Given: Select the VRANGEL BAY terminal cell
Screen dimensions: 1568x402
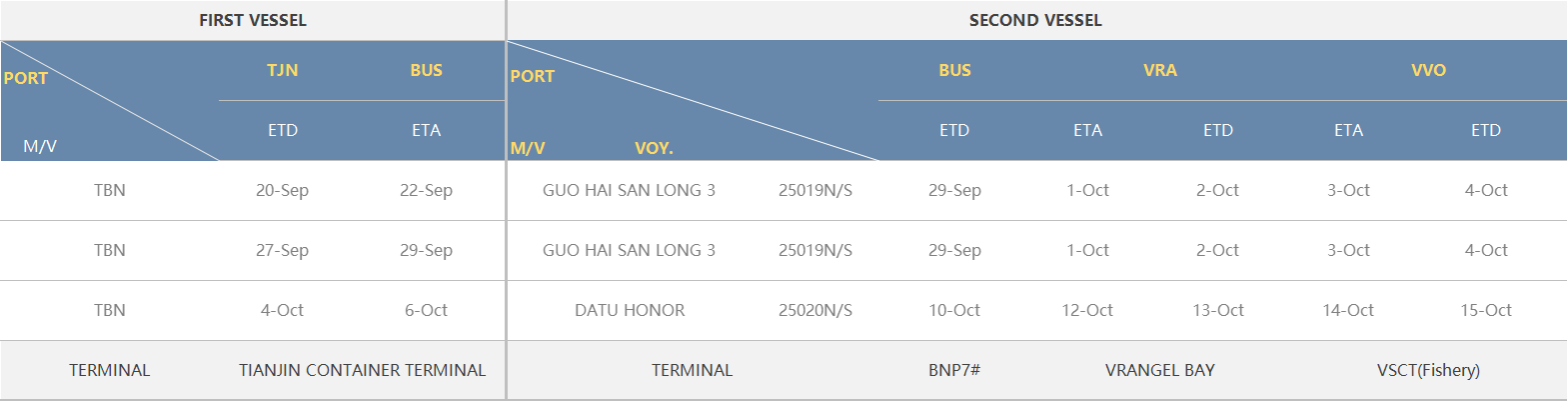Looking at the screenshot, I should click(1159, 370).
